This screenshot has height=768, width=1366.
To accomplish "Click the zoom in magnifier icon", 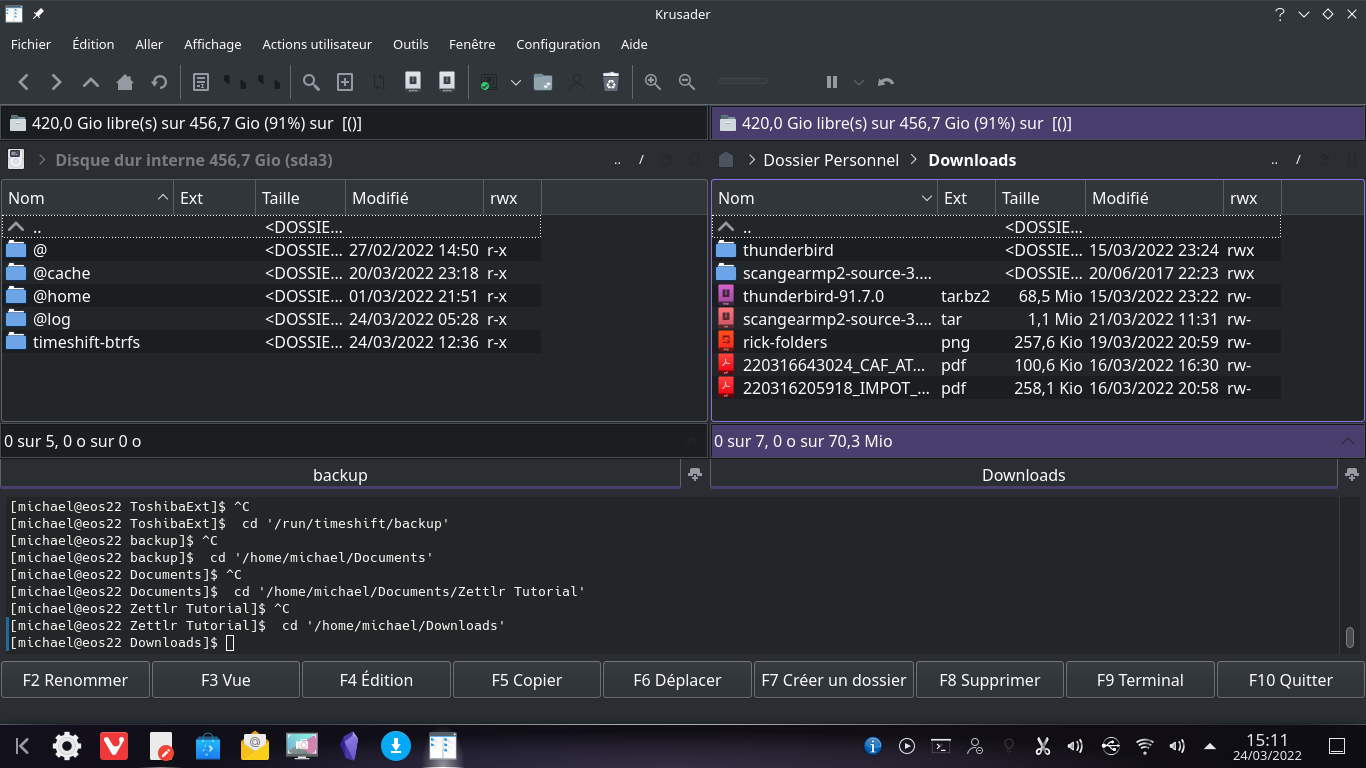I will tap(653, 82).
